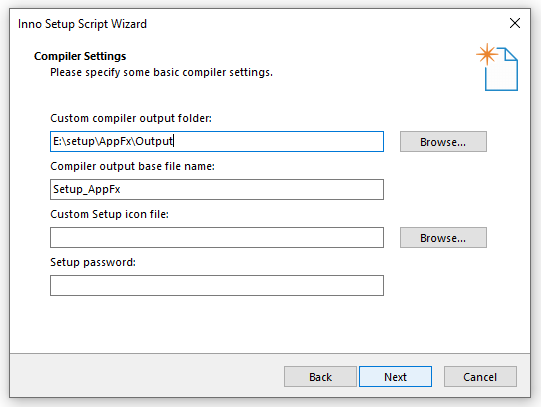Focus the Custom compiler output folder field
Image resolution: width=541 pixels, height=407 pixels.
[217, 141]
